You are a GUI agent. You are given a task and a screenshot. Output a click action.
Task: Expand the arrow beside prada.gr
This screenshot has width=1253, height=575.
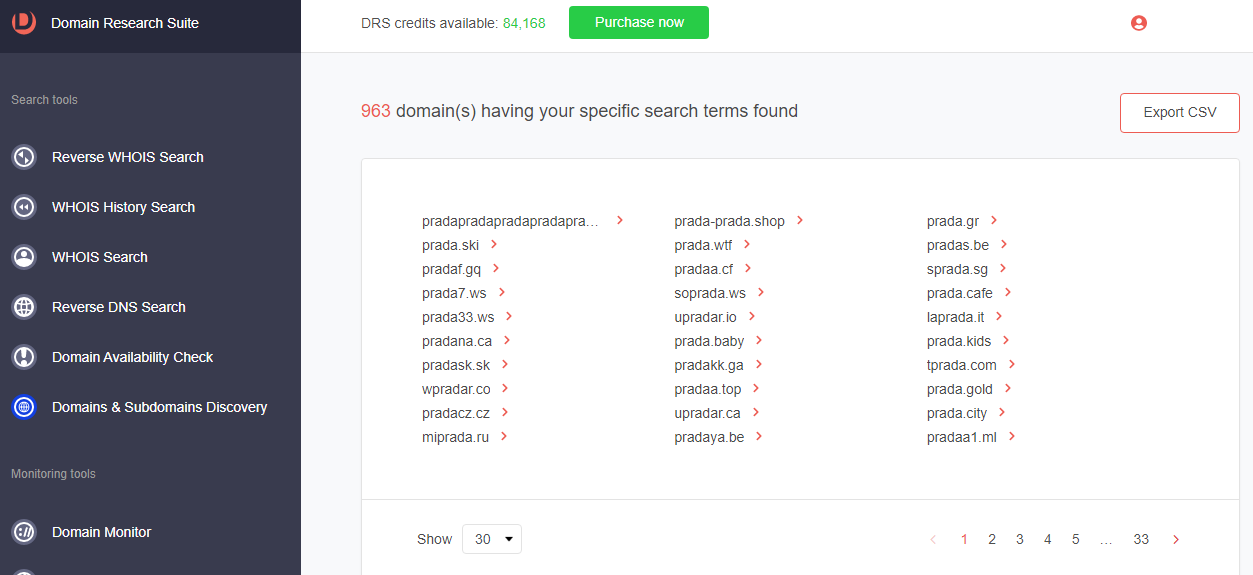994,220
